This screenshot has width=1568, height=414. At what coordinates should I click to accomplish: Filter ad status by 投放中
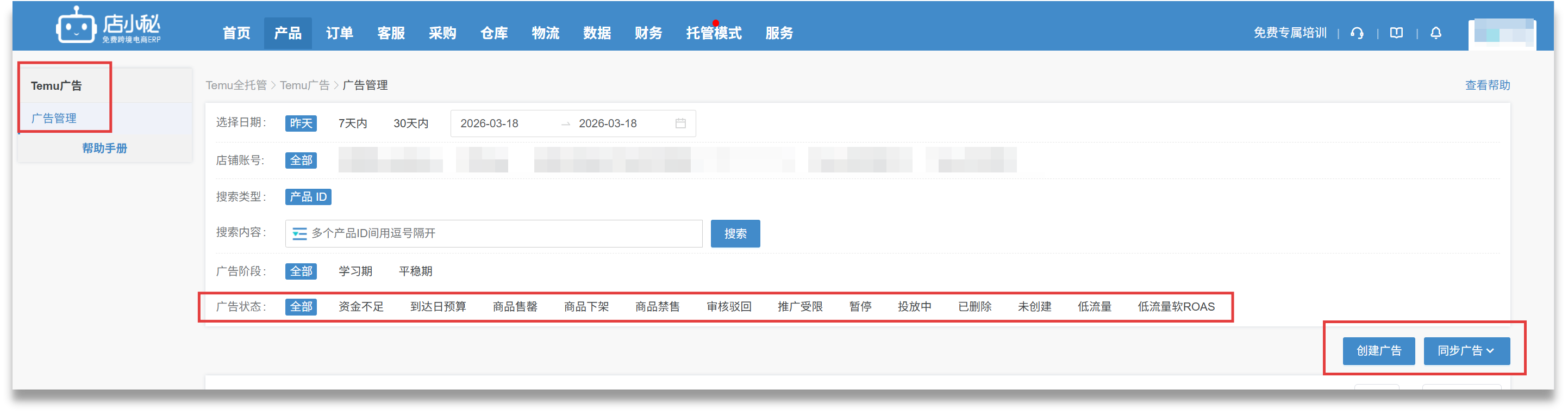pos(914,306)
